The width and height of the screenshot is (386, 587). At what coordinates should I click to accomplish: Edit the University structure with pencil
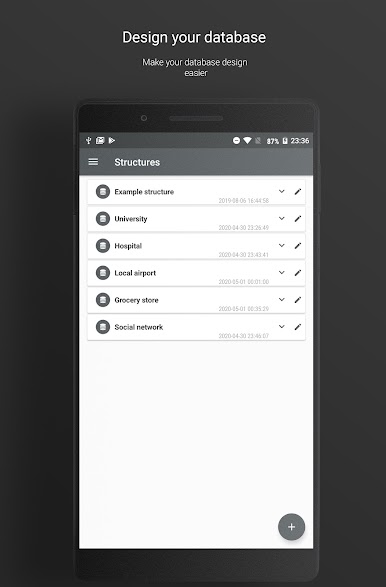pos(298,219)
